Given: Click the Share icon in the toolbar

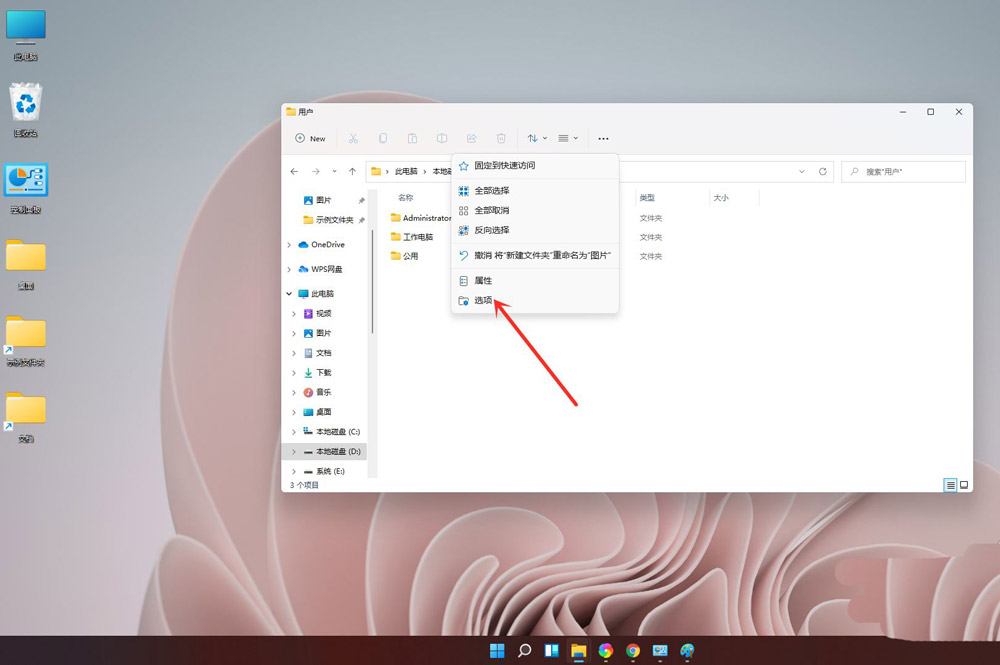Looking at the screenshot, I should (x=470, y=138).
